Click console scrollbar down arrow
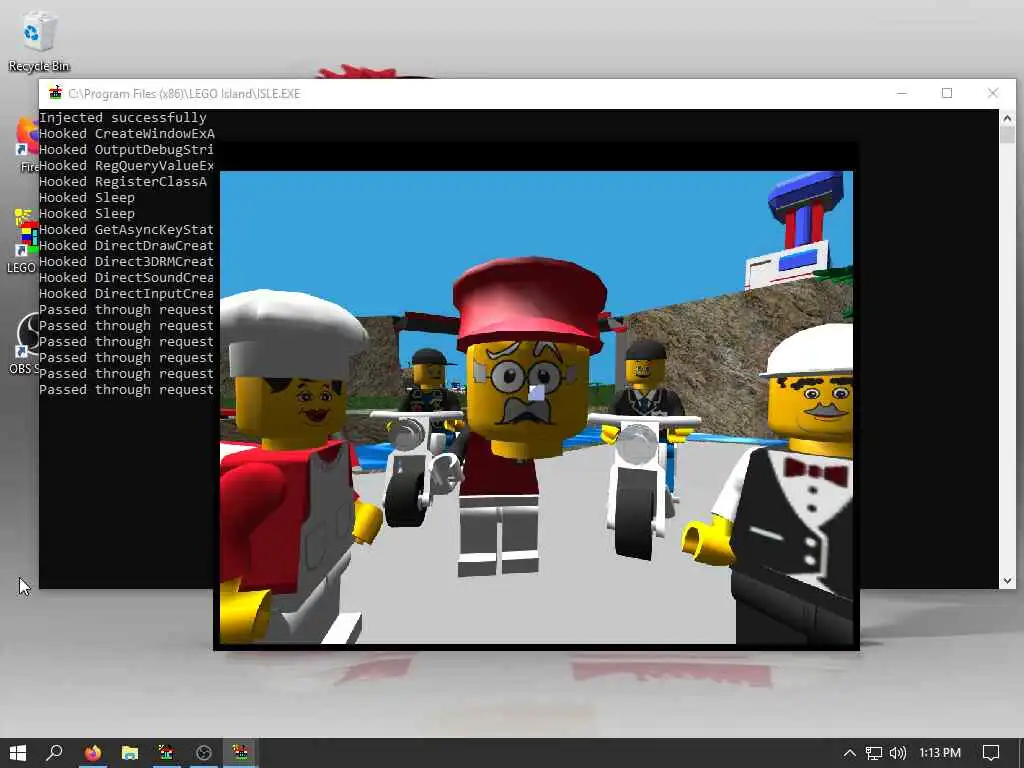This screenshot has width=1024, height=768. click(1007, 580)
